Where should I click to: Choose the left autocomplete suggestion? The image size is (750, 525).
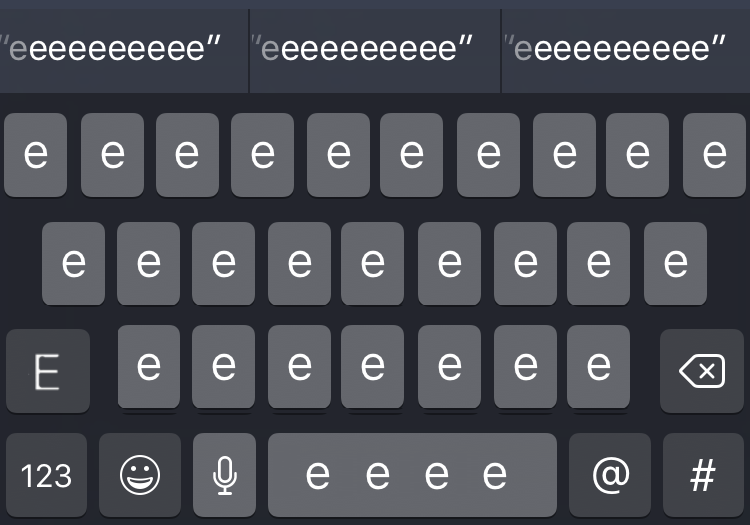tap(124, 50)
